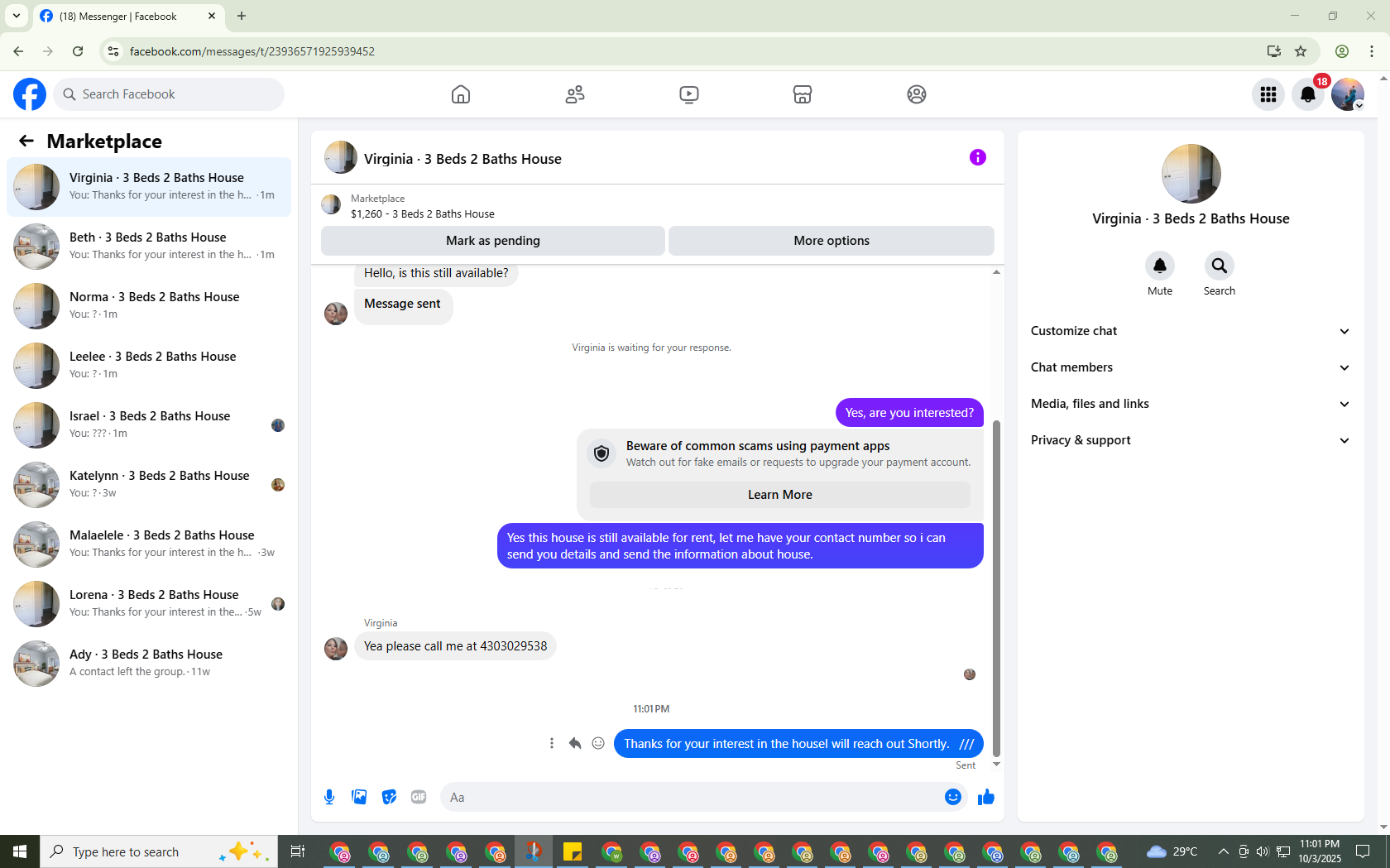Go back using the Marketplace back arrow
This screenshot has height=868, width=1390.
click(26, 141)
